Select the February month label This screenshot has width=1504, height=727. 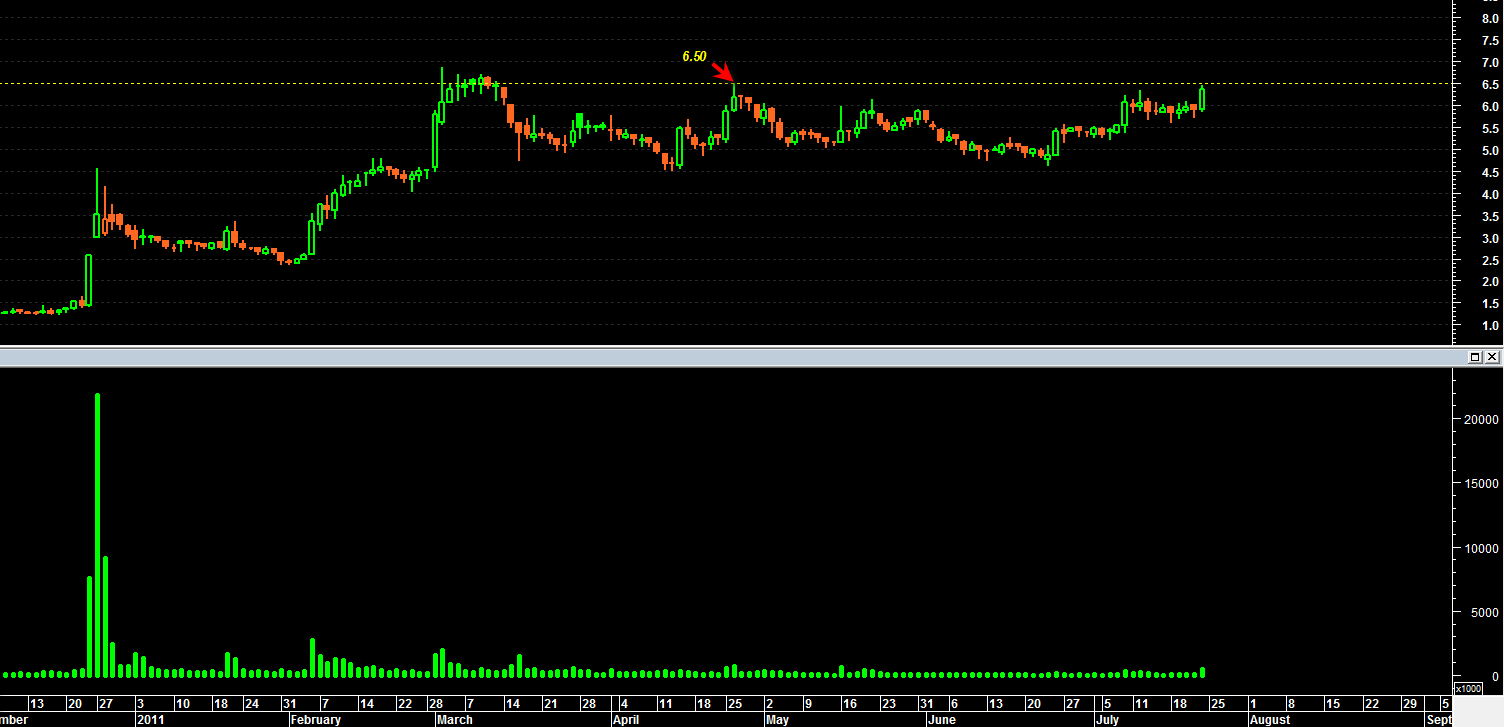[x=315, y=719]
